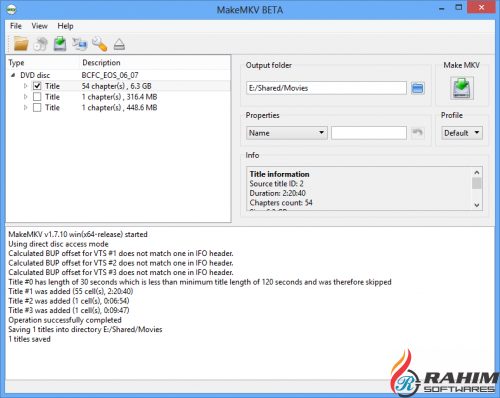Click the property value text field
Viewport: 500px width, 398px height.
(369, 133)
